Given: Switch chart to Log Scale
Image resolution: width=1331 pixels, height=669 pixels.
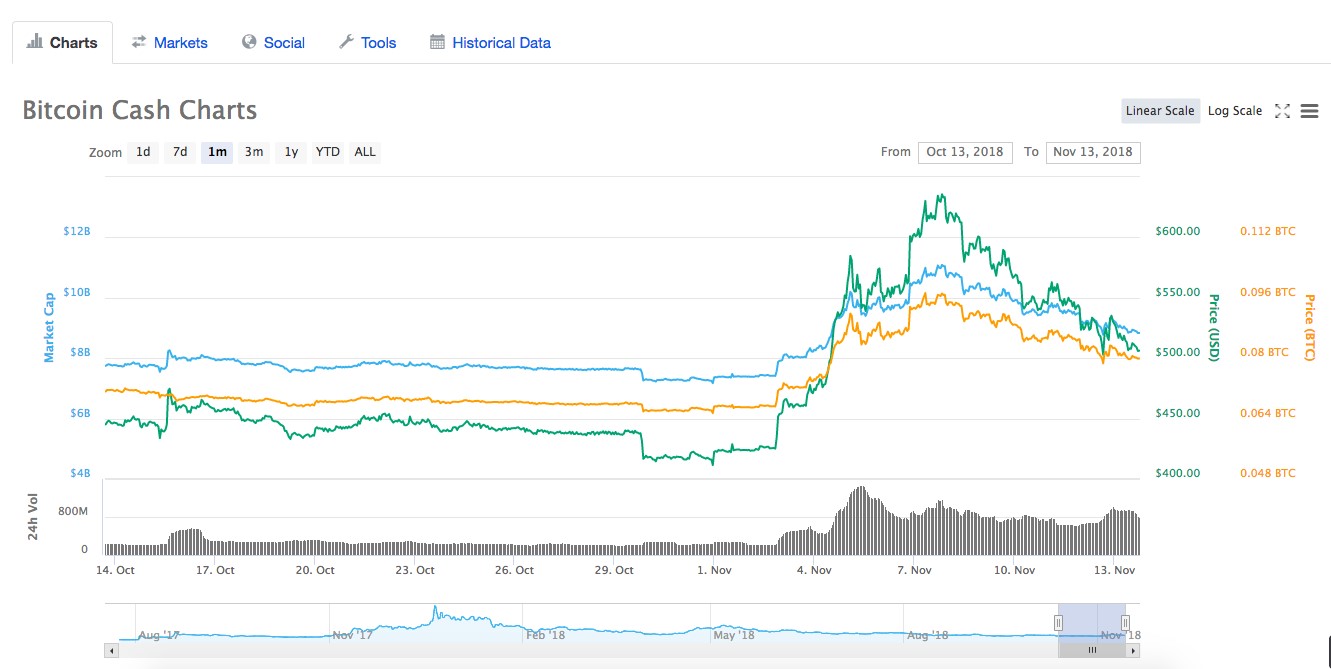Looking at the screenshot, I should [x=1235, y=111].
